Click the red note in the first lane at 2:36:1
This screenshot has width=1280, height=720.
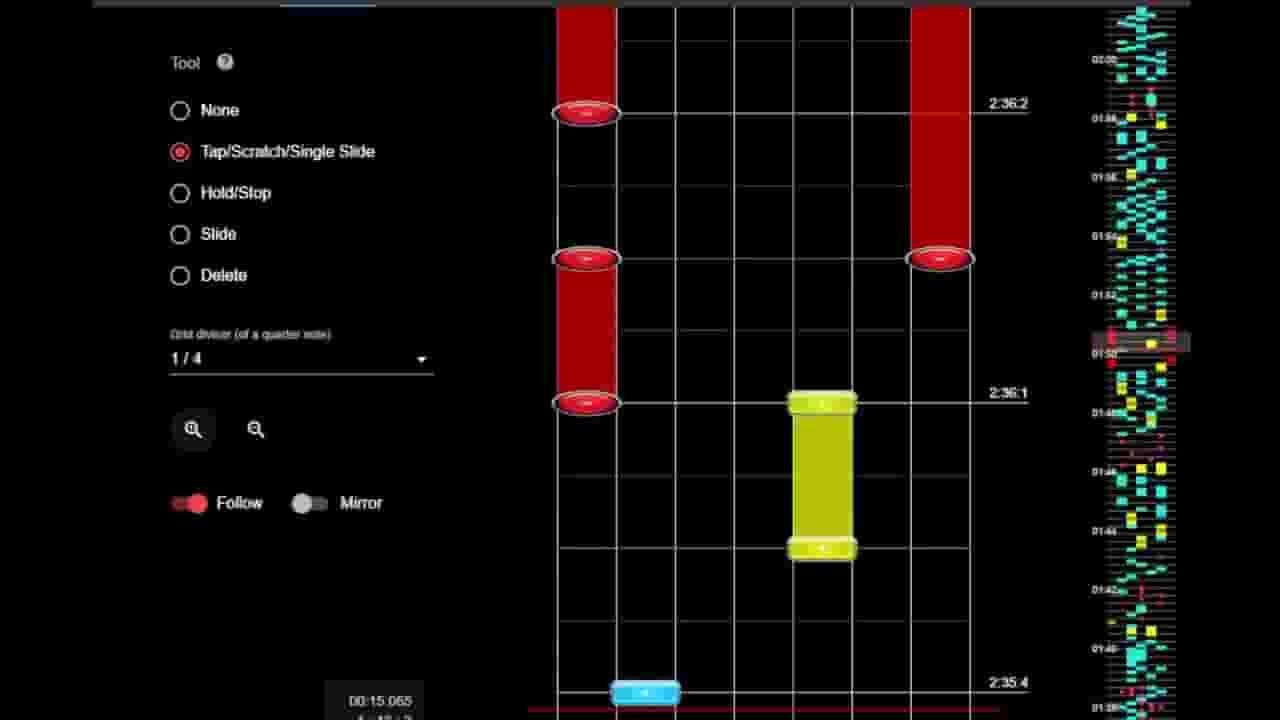586,403
